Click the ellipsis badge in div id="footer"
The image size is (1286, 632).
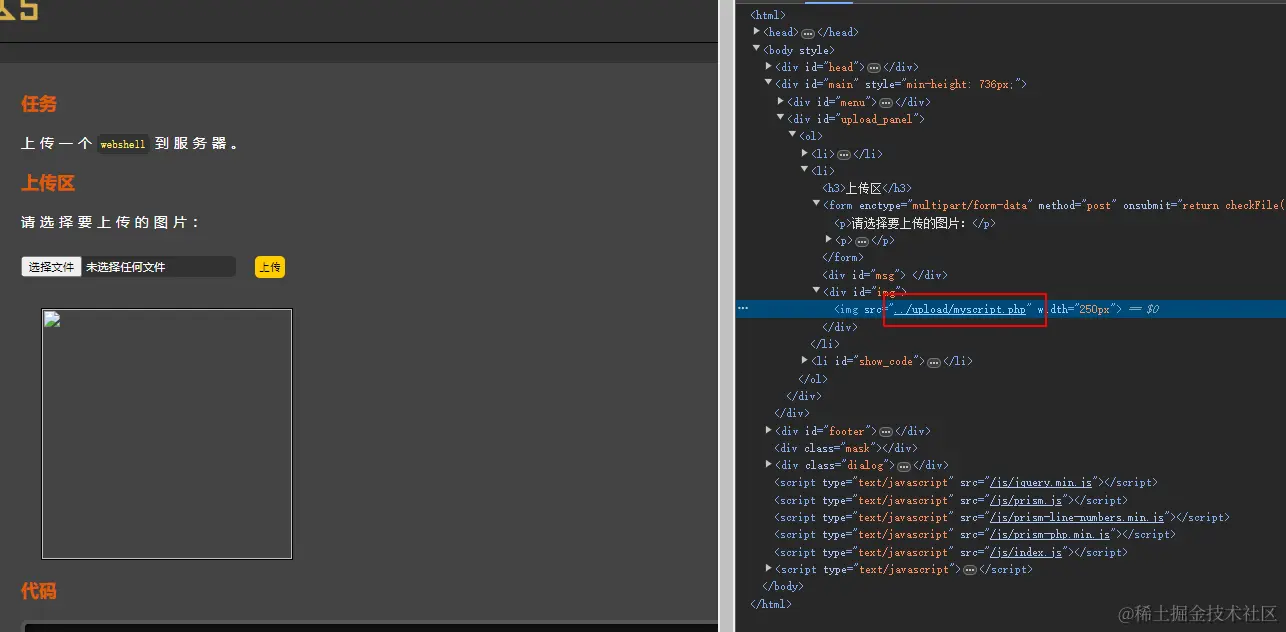pos(885,432)
